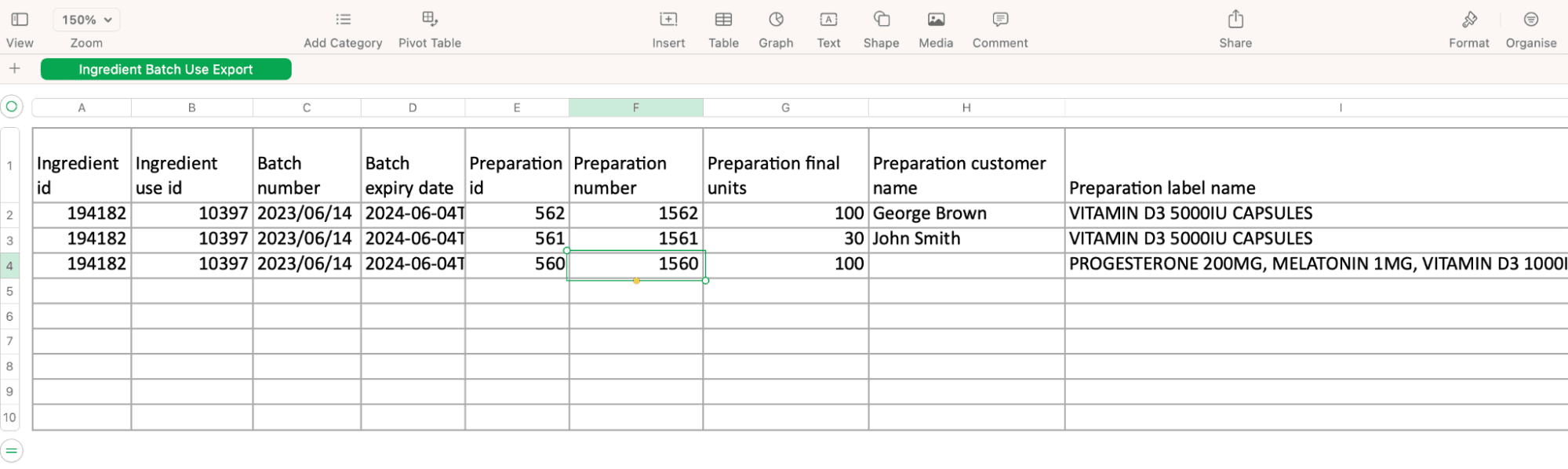Select the John Smith cell
This screenshot has width=1568, height=469.
(x=966, y=239)
